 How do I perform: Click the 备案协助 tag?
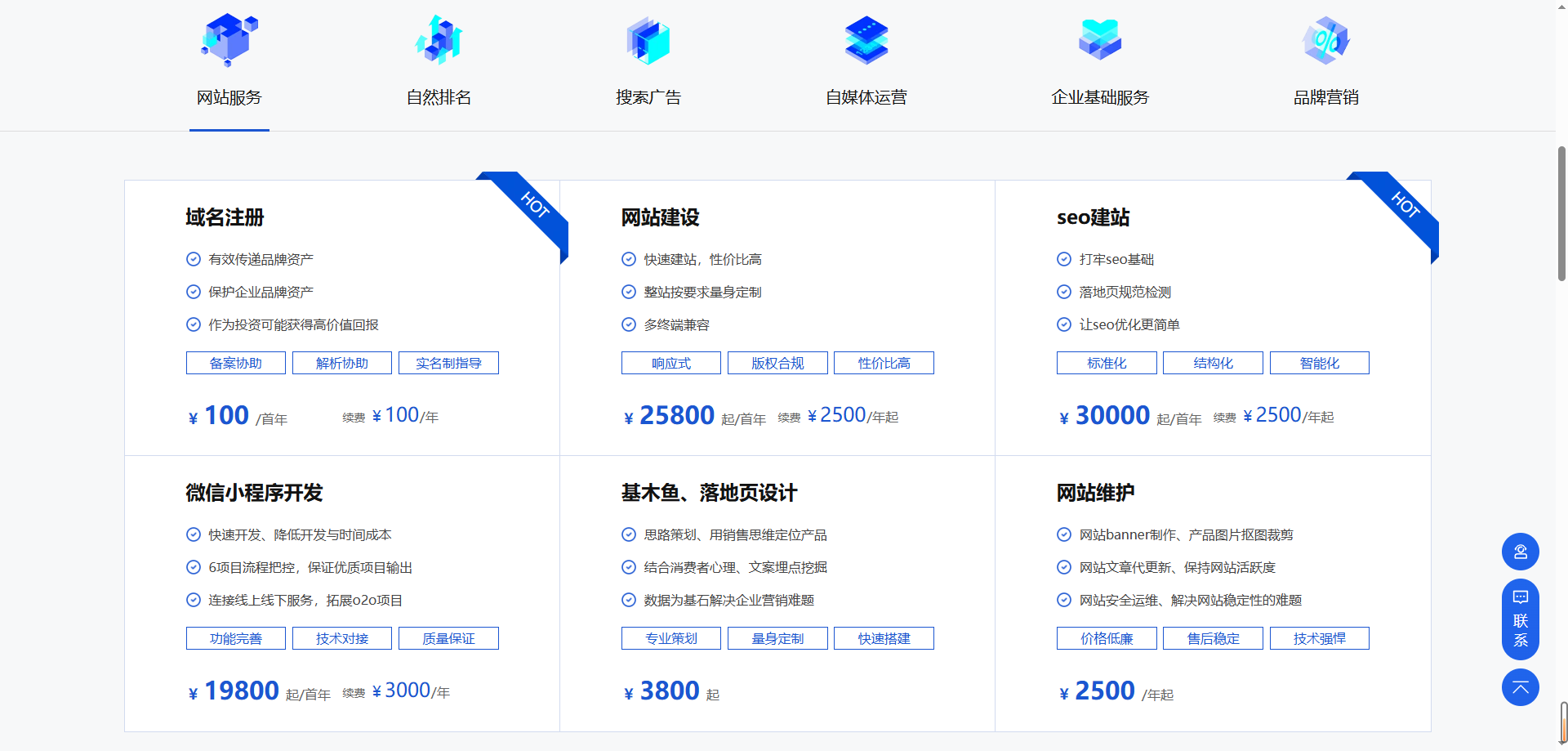click(x=236, y=363)
